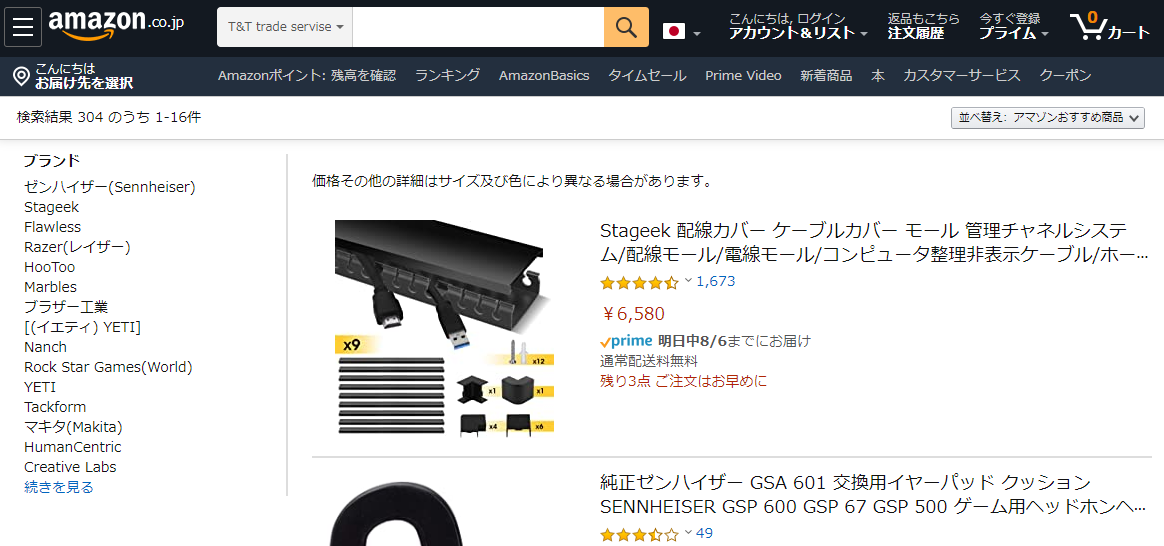Open Prime Video navigation link
Screen dimensions: 1164x546
pos(743,76)
